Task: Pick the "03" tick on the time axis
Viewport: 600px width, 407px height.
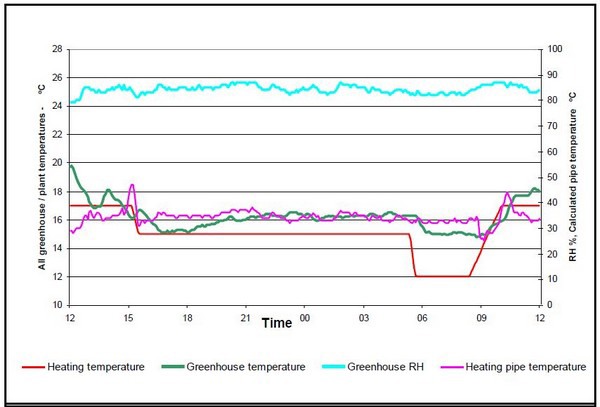Action: coord(364,317)
